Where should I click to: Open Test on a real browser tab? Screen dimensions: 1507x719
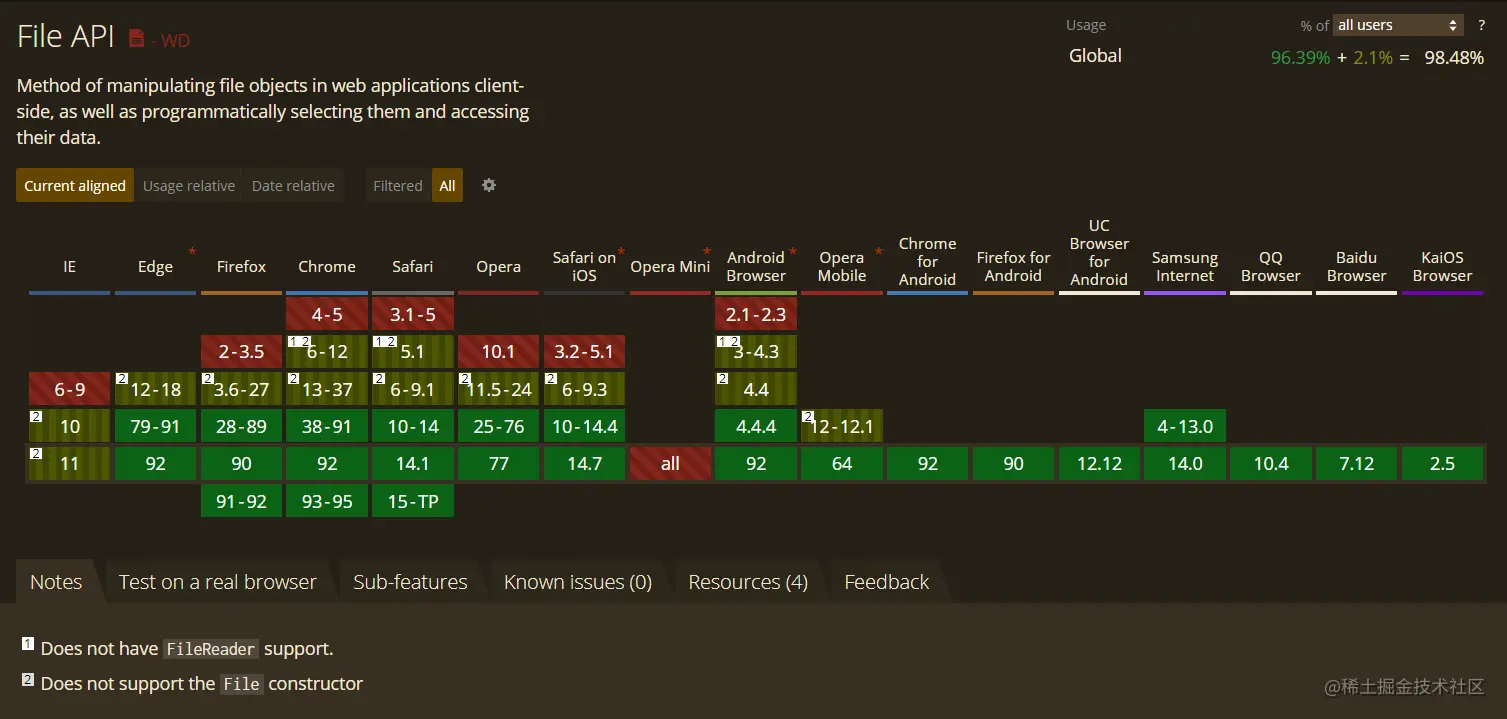(217, 582)
